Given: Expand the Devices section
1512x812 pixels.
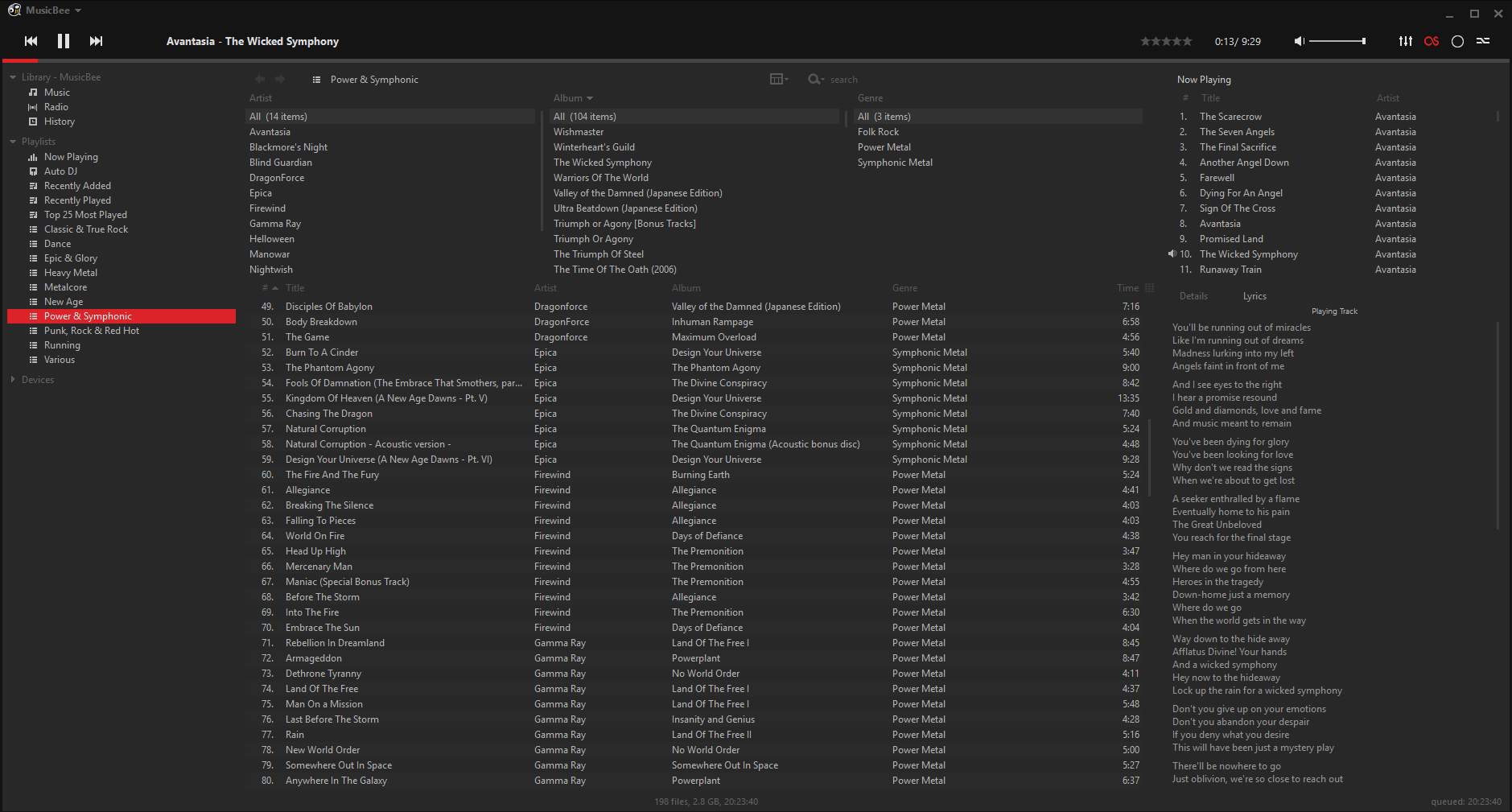Looking at the screenshot, I should point(13,380).
